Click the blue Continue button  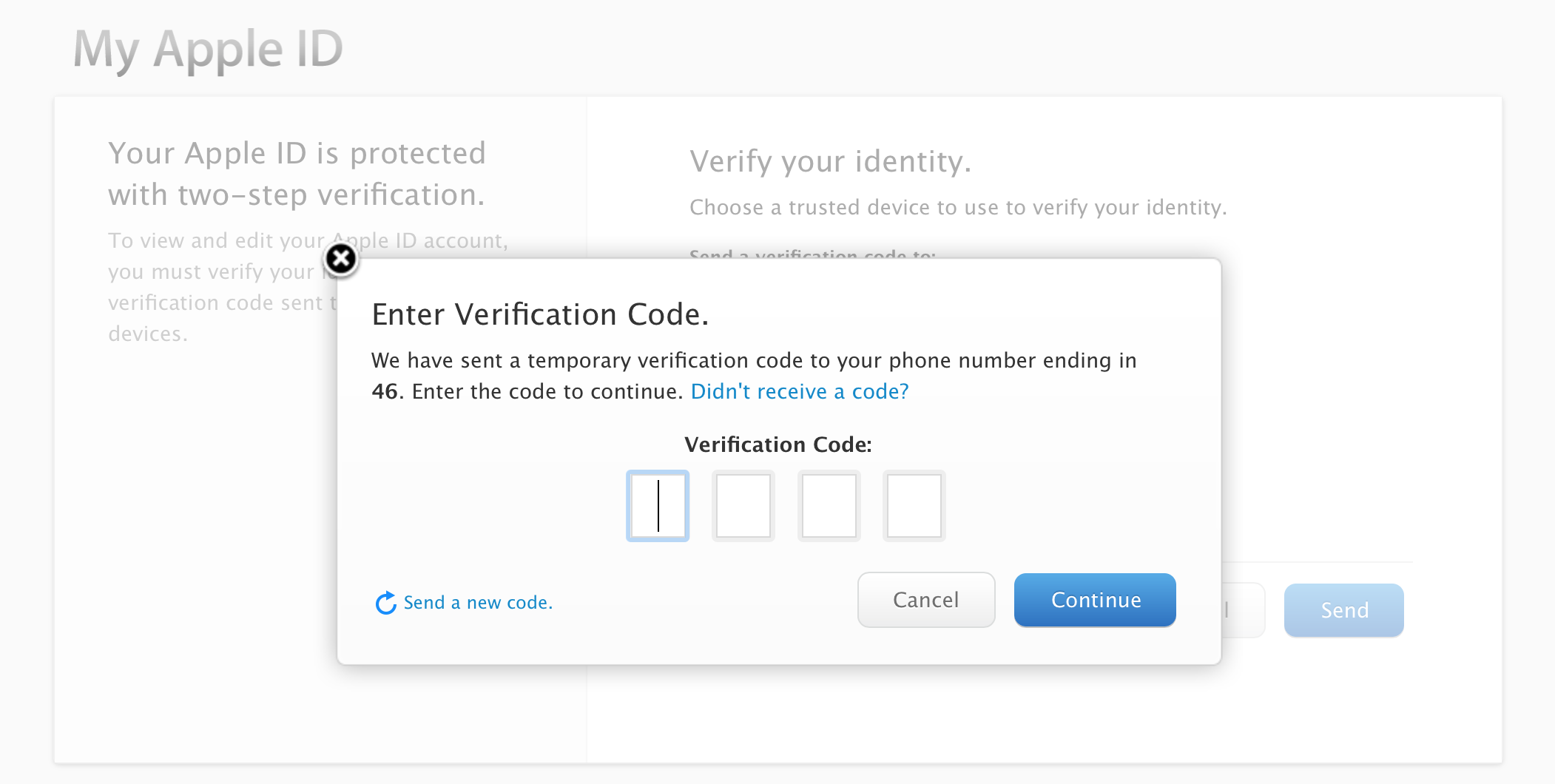pyautogui.click(x=1096, y=600)
